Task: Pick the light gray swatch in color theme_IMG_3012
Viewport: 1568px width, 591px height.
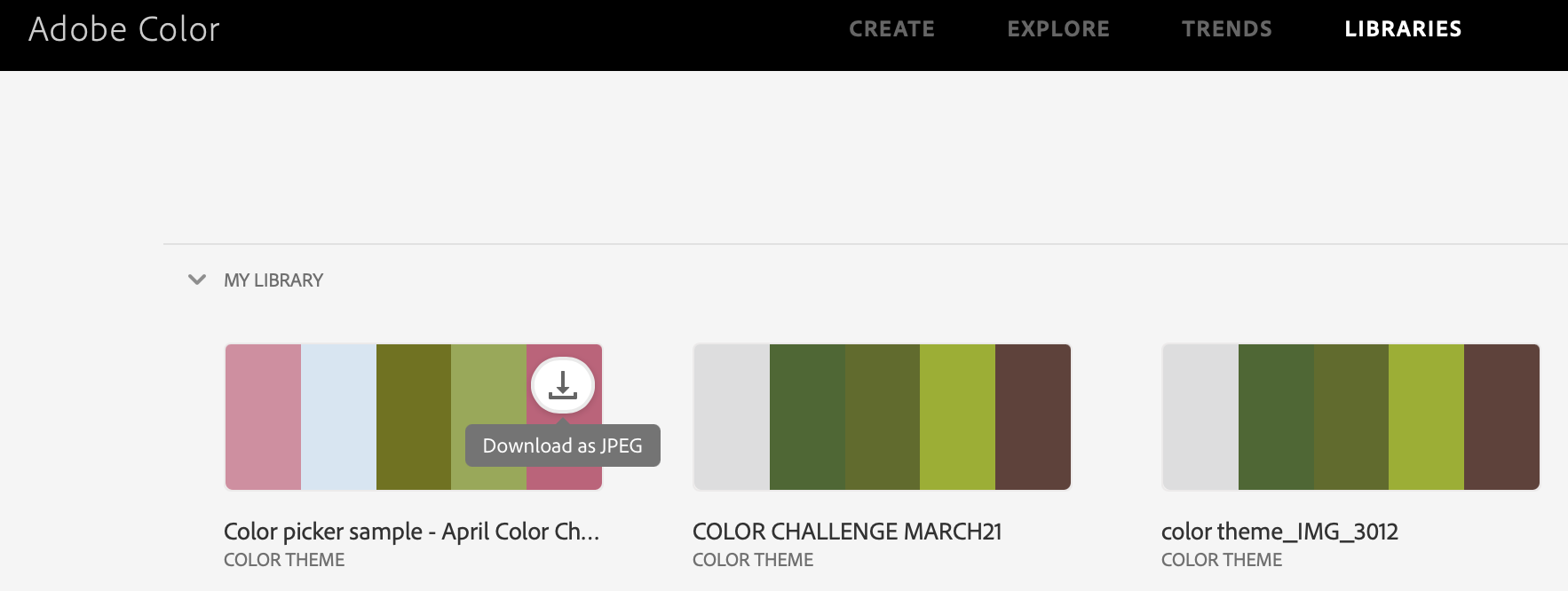Action: coord(1201,417)
